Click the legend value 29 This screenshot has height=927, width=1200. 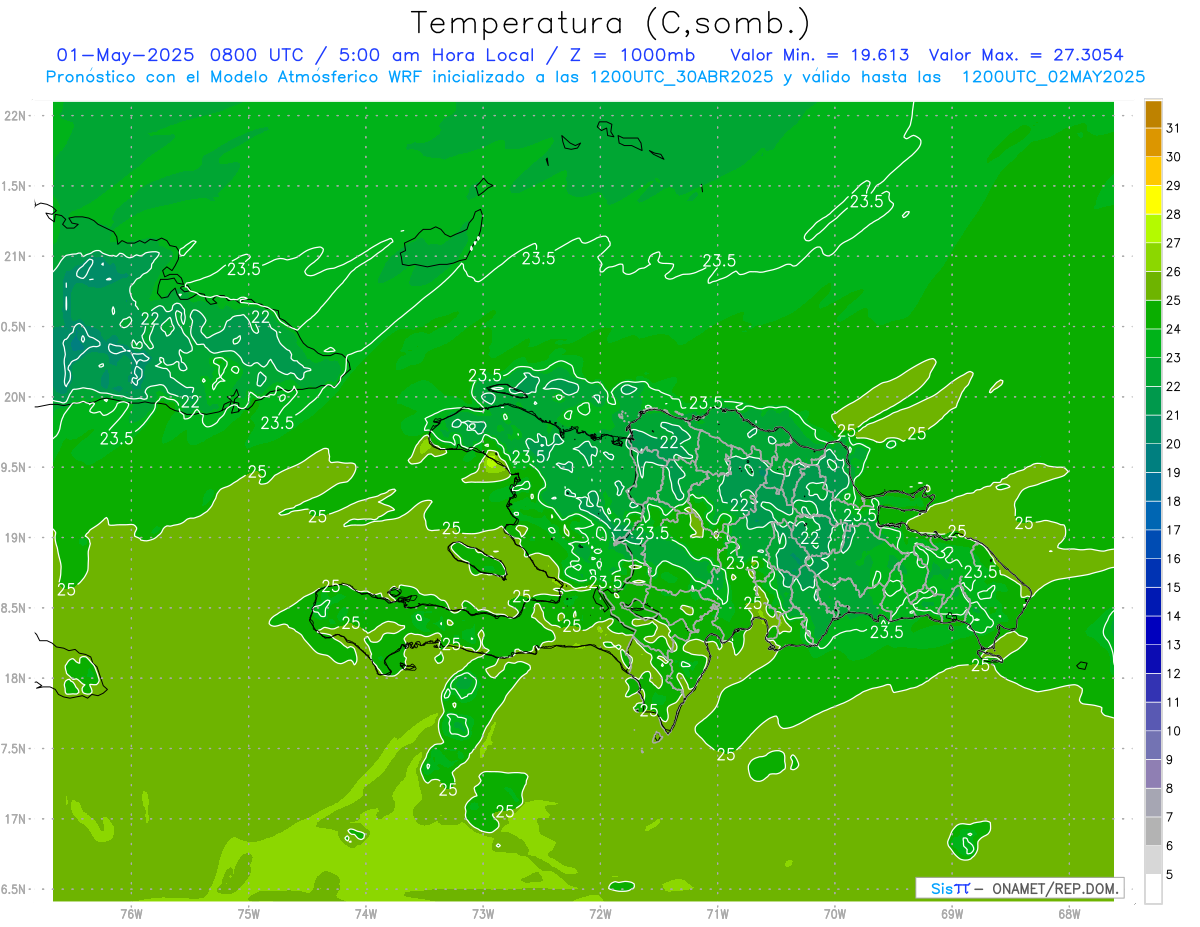[x=1174, y=185]
